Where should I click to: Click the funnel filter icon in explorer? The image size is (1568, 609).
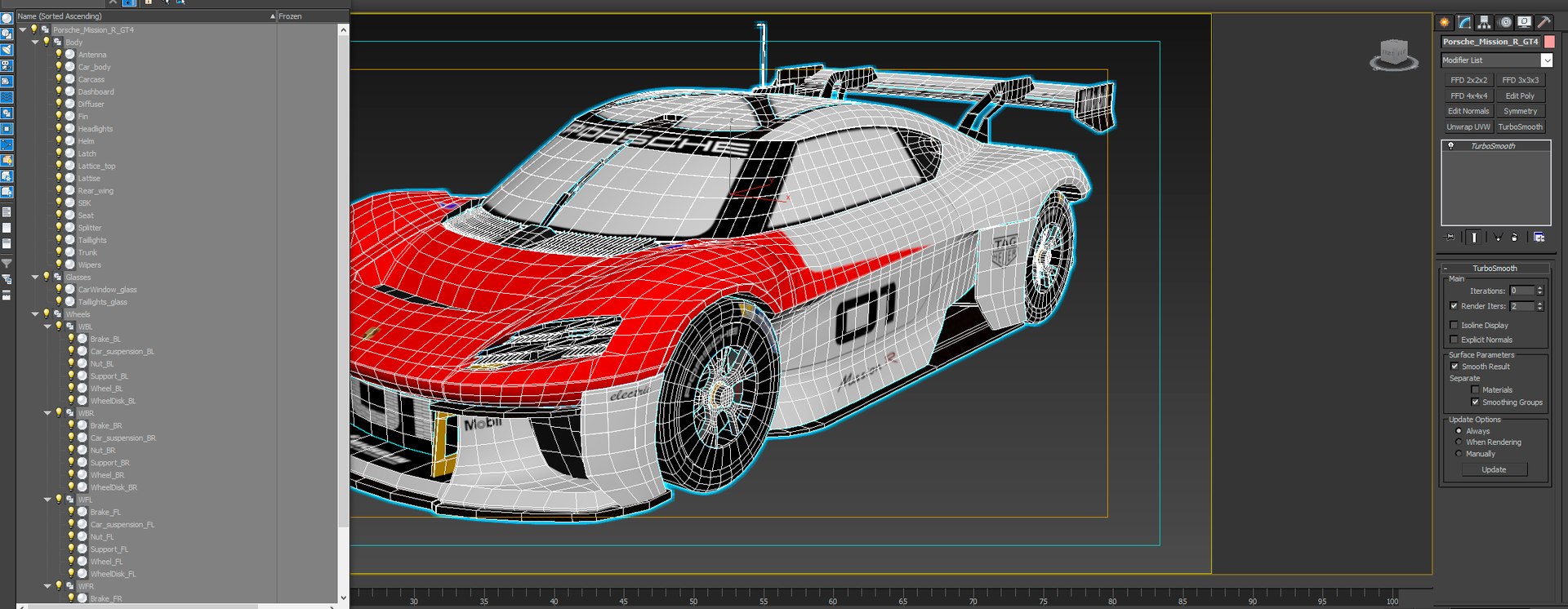click(x=7, y=264)
